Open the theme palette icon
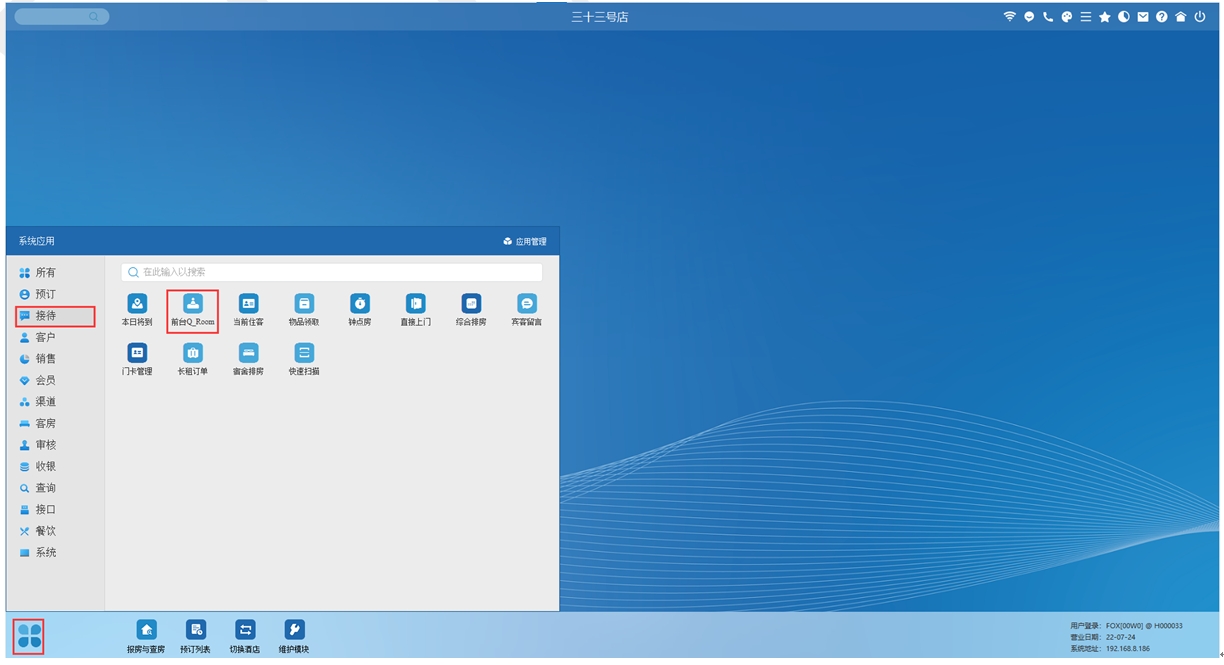Image resolution: width=1224 pixels, height=665 pixels. (x=1067, y=17)
